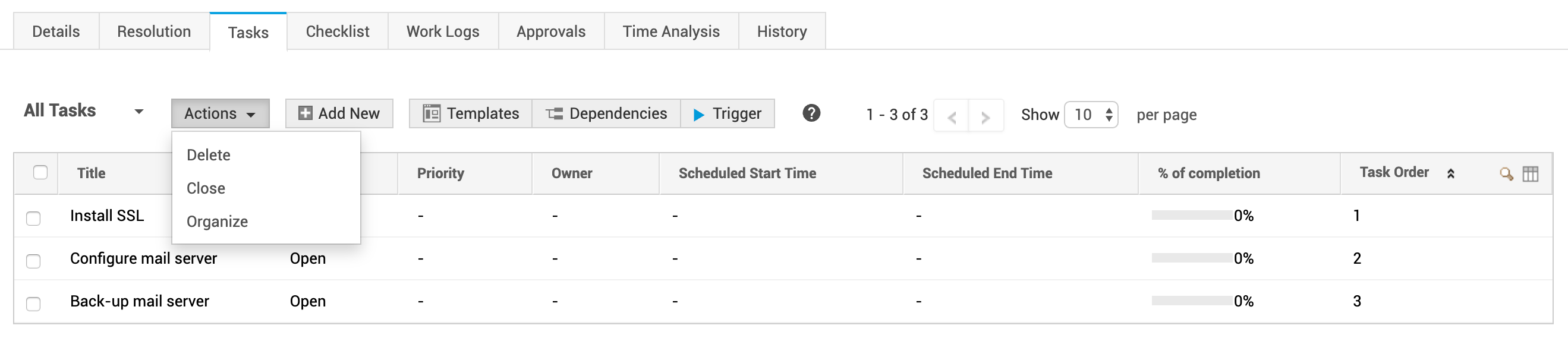Screen dimensions: 1568x354
Task: Go to the next page arrow
Action: (985, 116)
